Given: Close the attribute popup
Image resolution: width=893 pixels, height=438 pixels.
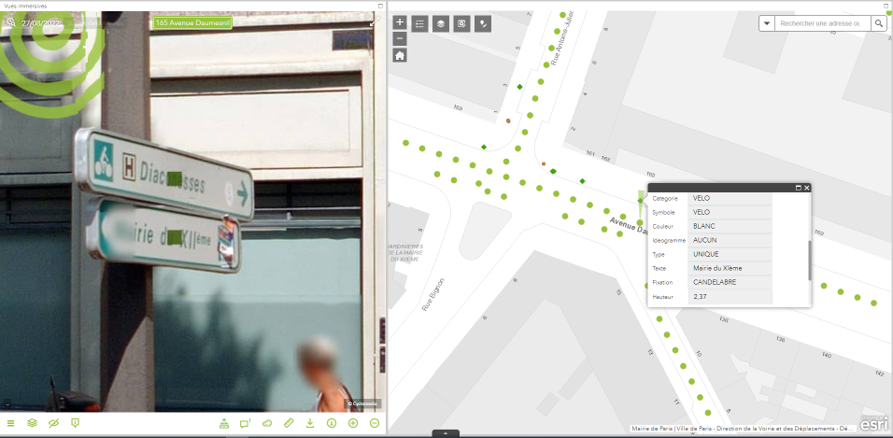Looking at the screenshot, I should coord(806,187).
